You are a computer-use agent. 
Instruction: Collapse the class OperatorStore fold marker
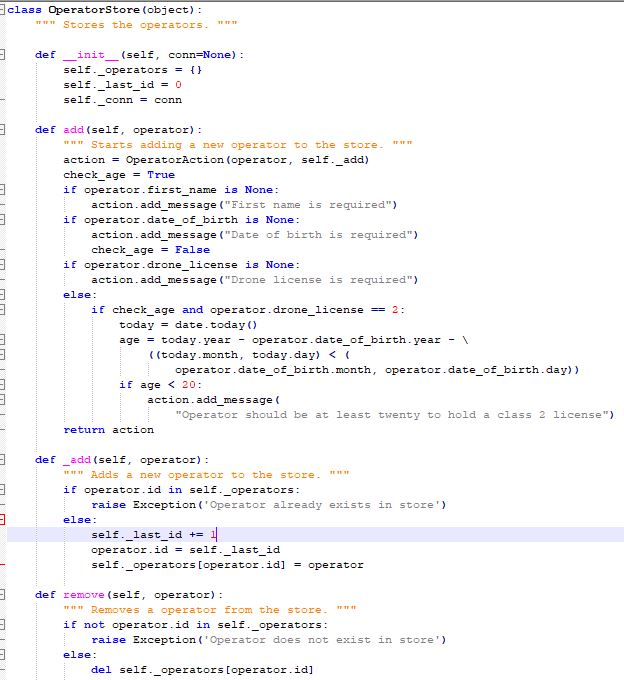(x=2, y=10)
